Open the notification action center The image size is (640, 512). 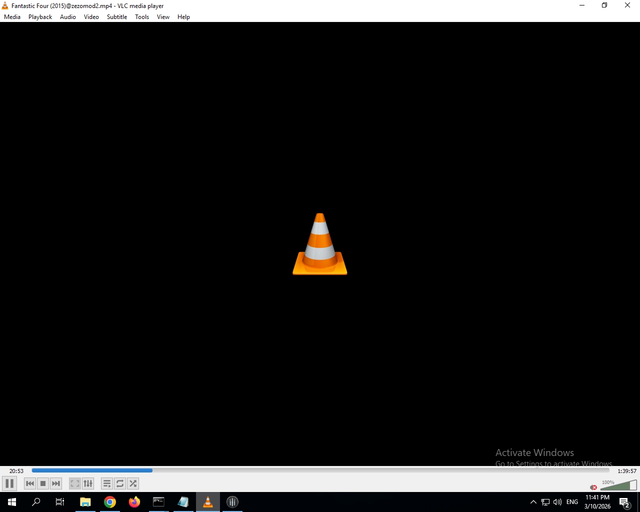click(x=624, y=502)
